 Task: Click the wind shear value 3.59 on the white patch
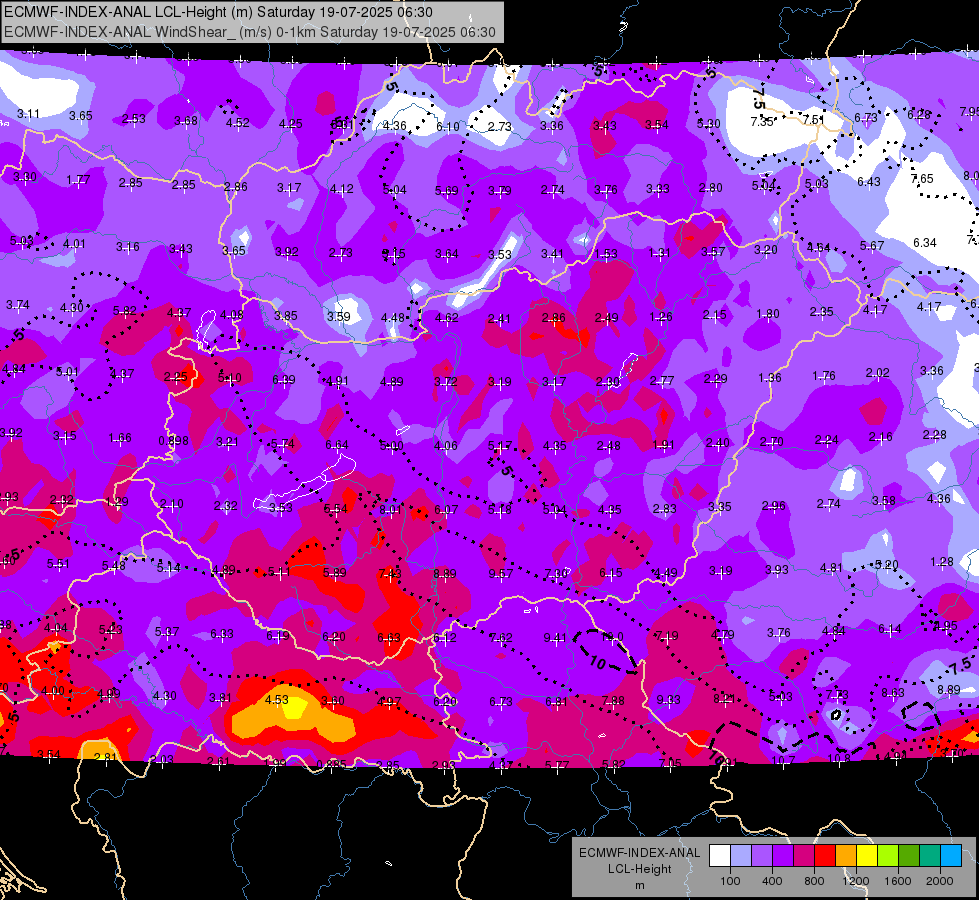coord(338,316)
